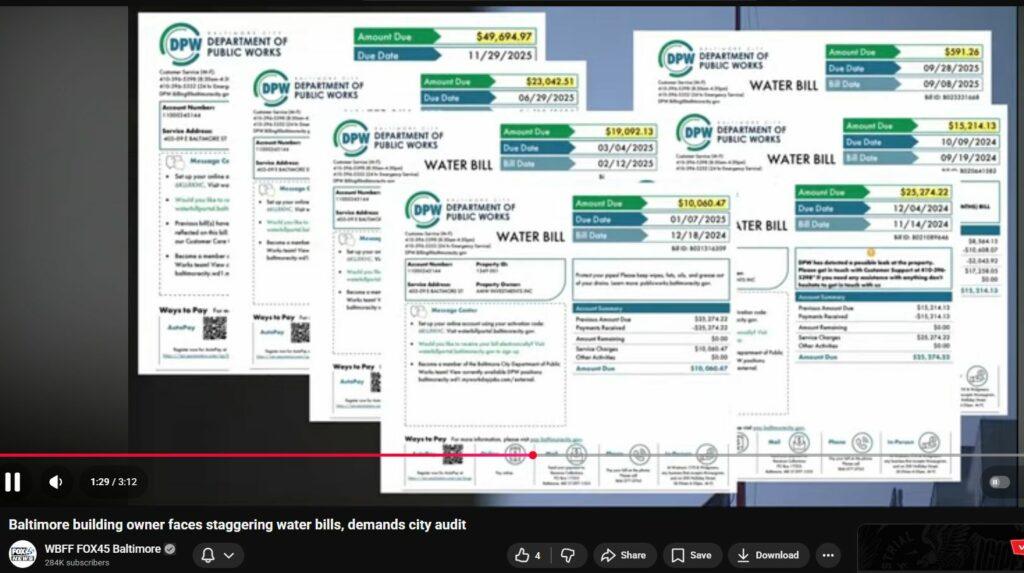
Task: Click the next video thumbnail at bottom right
Action: point(940,549)
